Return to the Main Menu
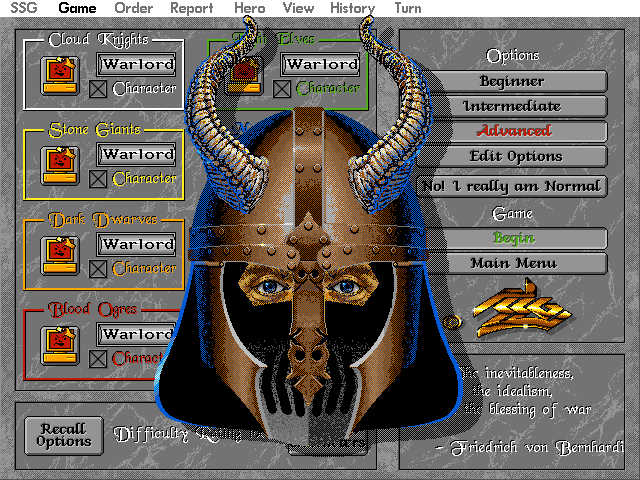640x480 pixels. click(x=512, y=263)
